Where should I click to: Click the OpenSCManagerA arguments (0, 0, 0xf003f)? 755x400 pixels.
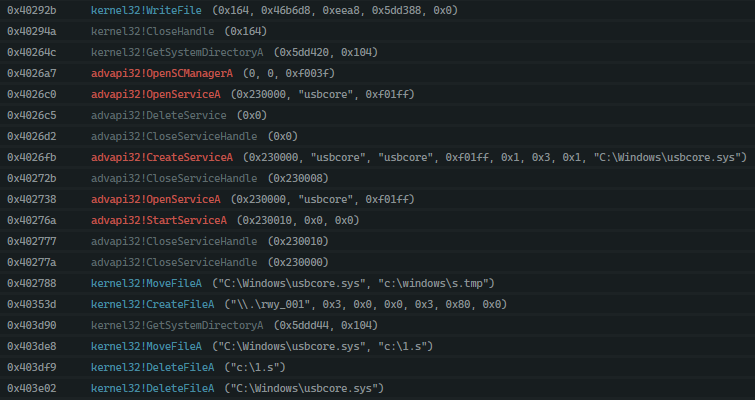pos(289,73)
